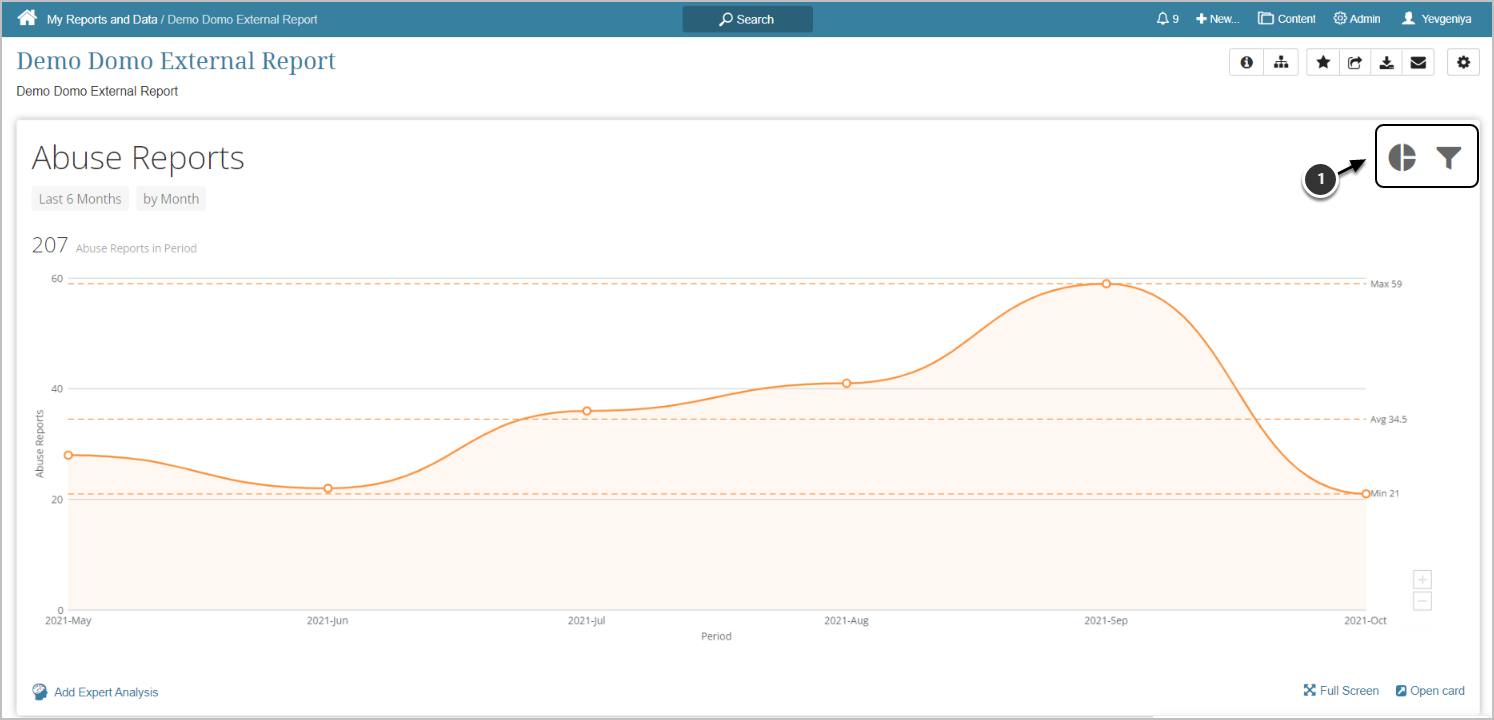1494x720 pixels.
Task: Open report settings with the gear icon
Action: pos(1463,62)
